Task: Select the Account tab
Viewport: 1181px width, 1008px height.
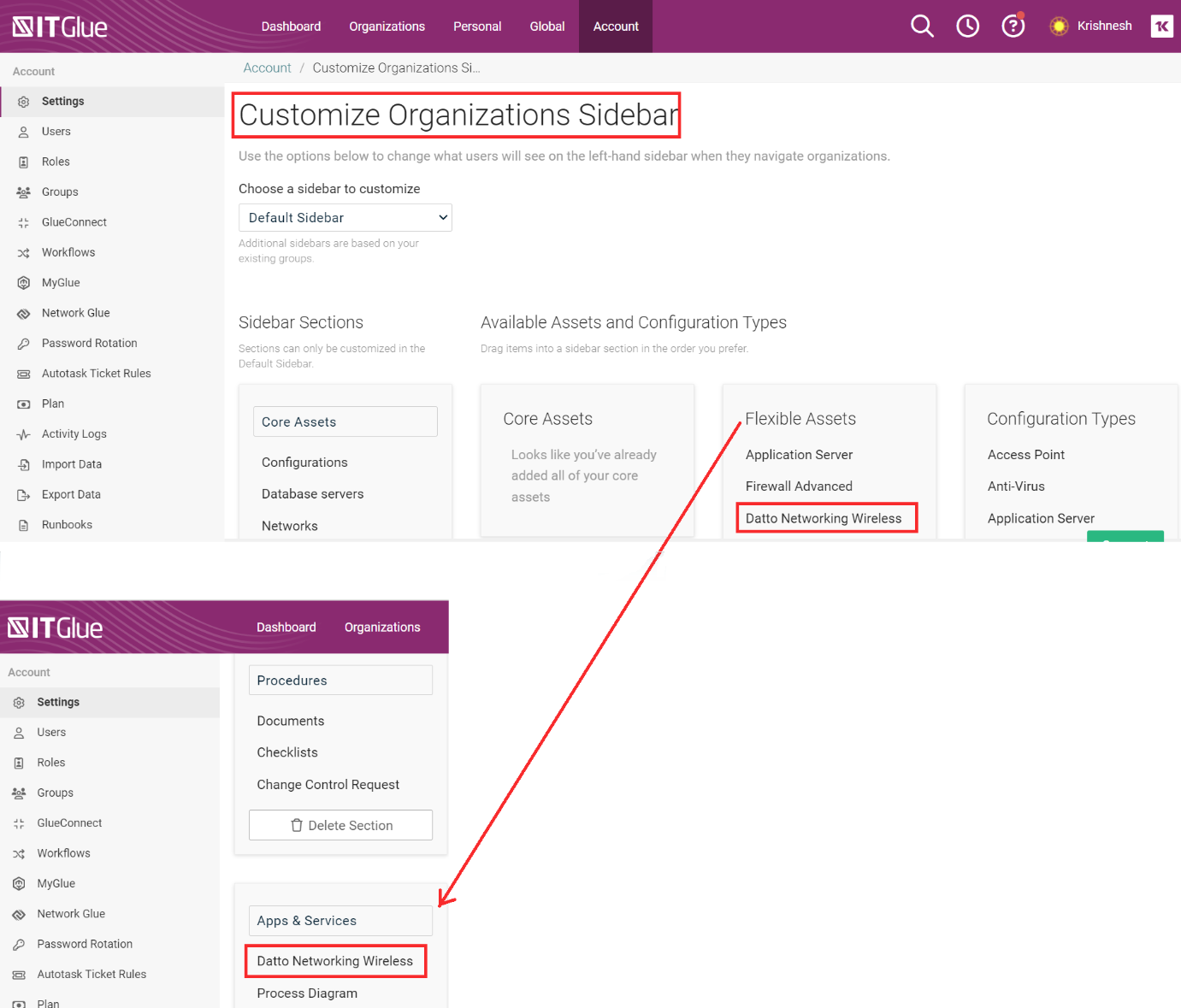Action: tap(616, 27)
